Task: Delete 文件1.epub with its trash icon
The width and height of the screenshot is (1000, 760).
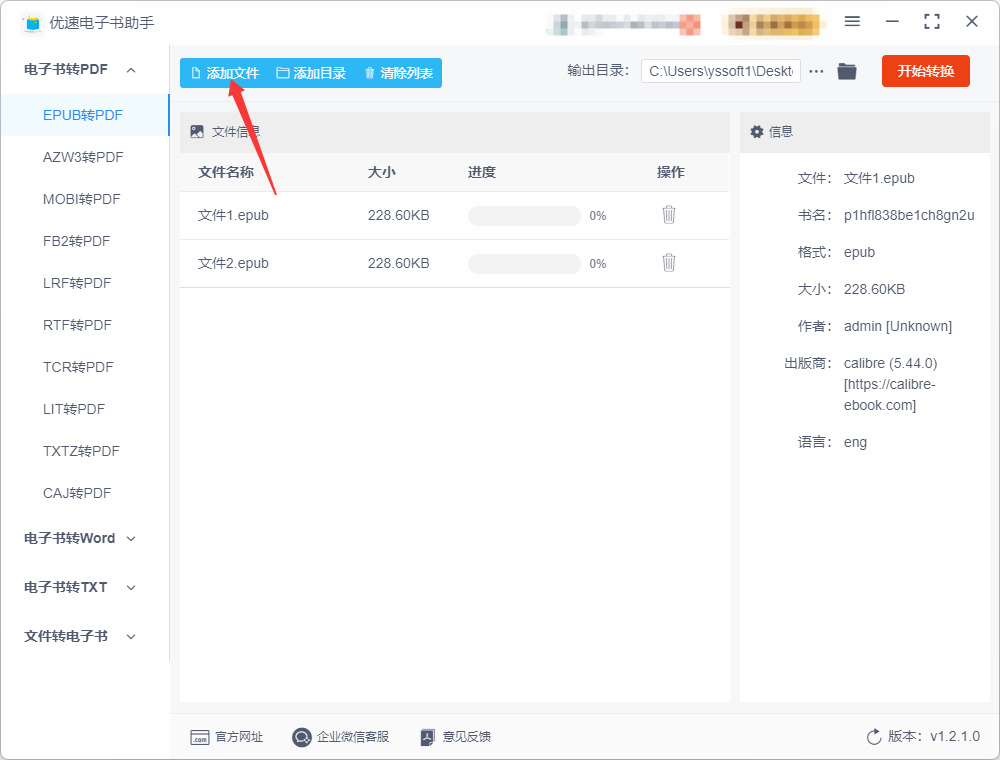Action: [x=668, y=215]
